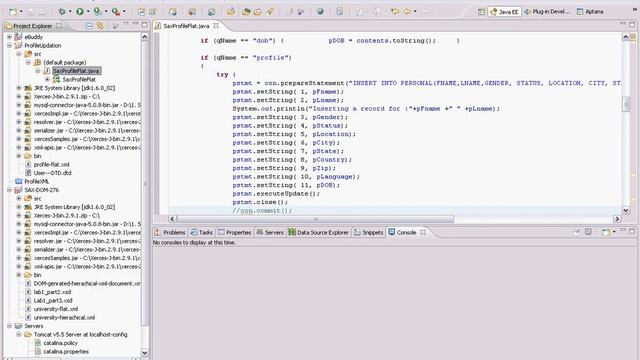Screen dimensions: 640x360
Task: Click the Last Edit Location arrow icon
Action: [395, 12]
